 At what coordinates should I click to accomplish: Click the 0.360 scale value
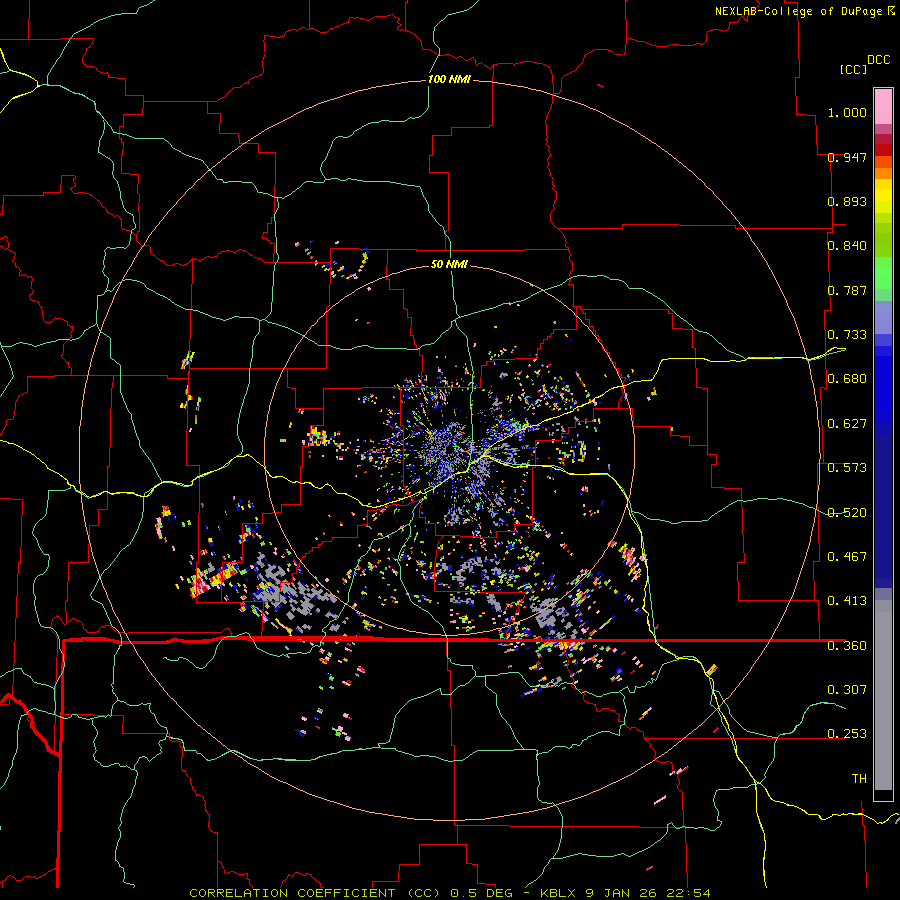[x=847, y=646]
